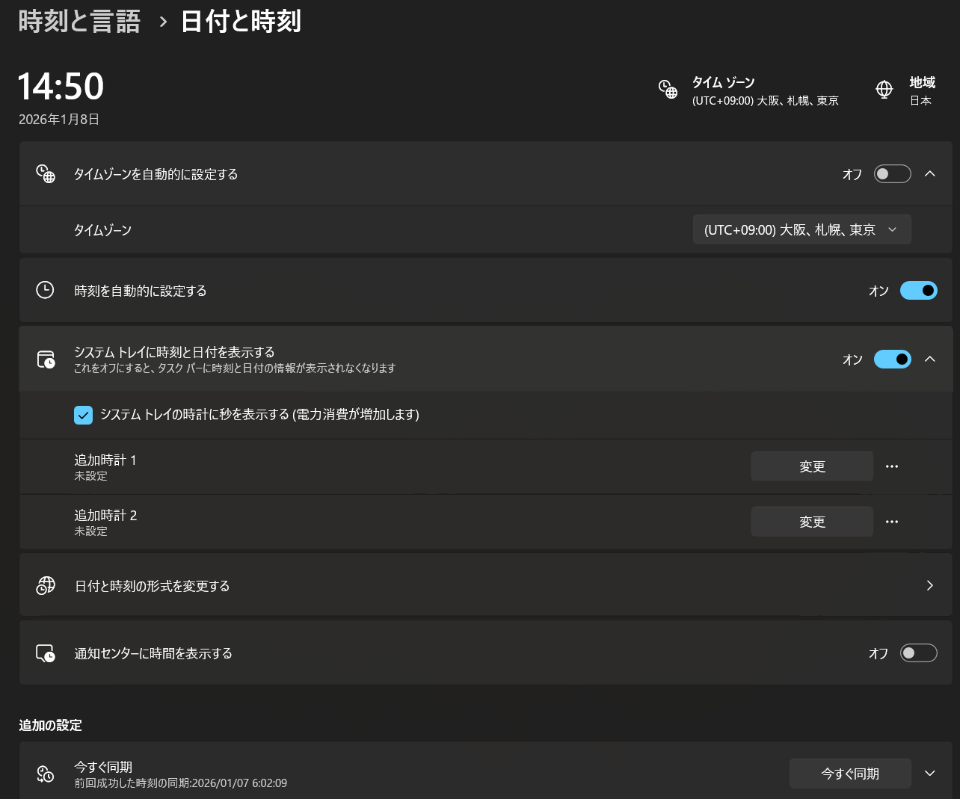Viewport: 960px width, 799px height.
Task: Click the 追加時計 2 未設定 label
Action: 105,522
